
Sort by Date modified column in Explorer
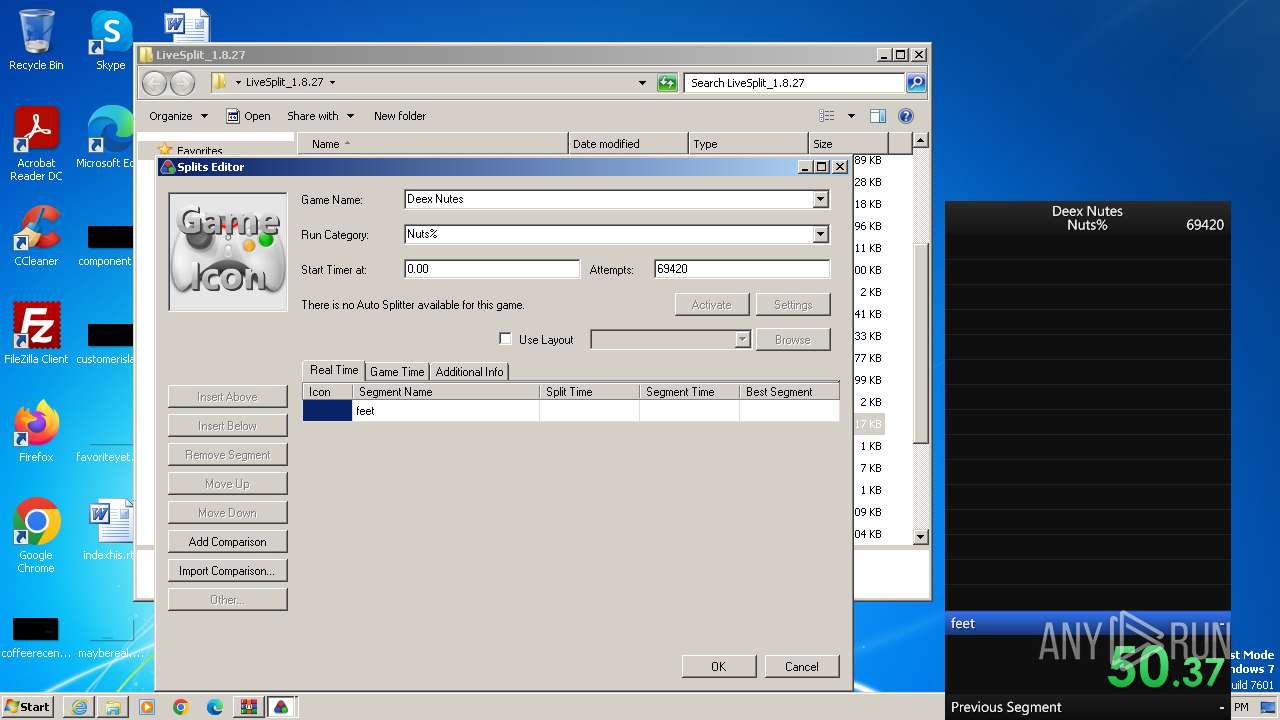tap(628, 144)
